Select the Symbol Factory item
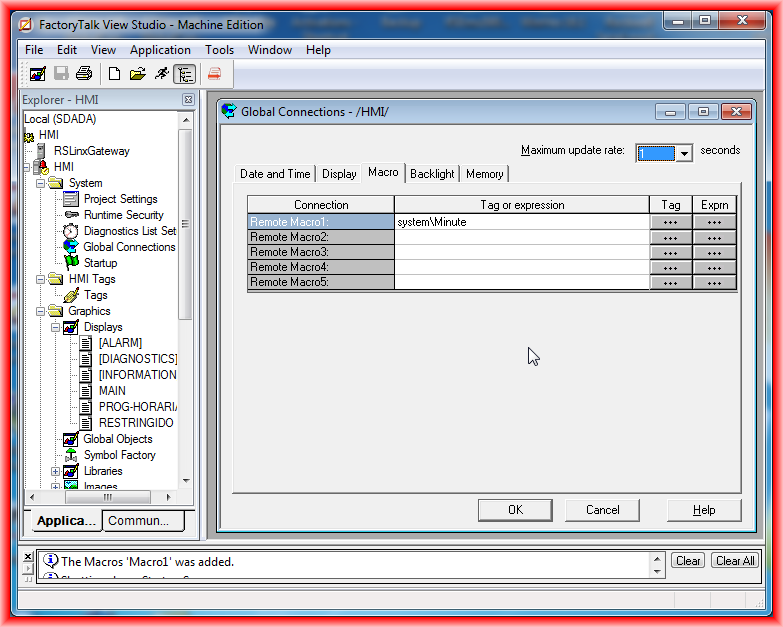 119,455
